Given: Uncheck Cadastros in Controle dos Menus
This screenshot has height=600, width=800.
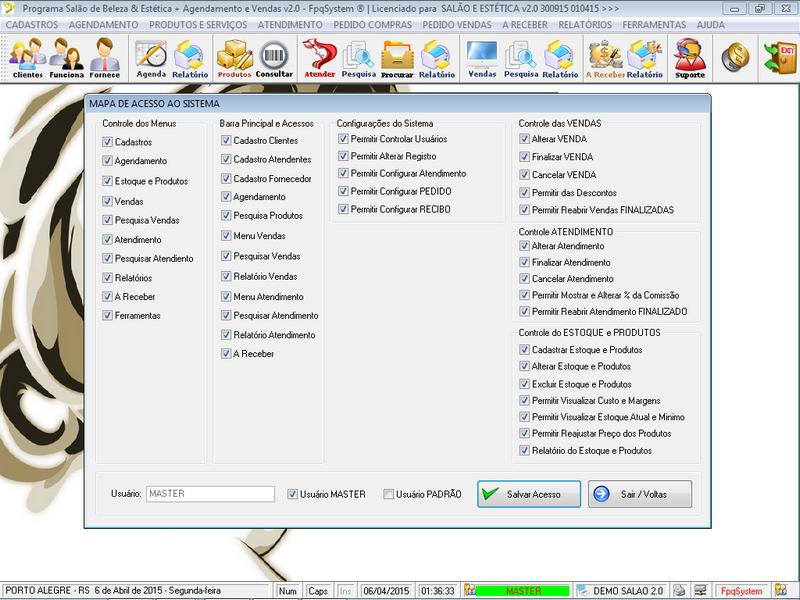Looking at the screenshot, I should click(x=107, y=141).
